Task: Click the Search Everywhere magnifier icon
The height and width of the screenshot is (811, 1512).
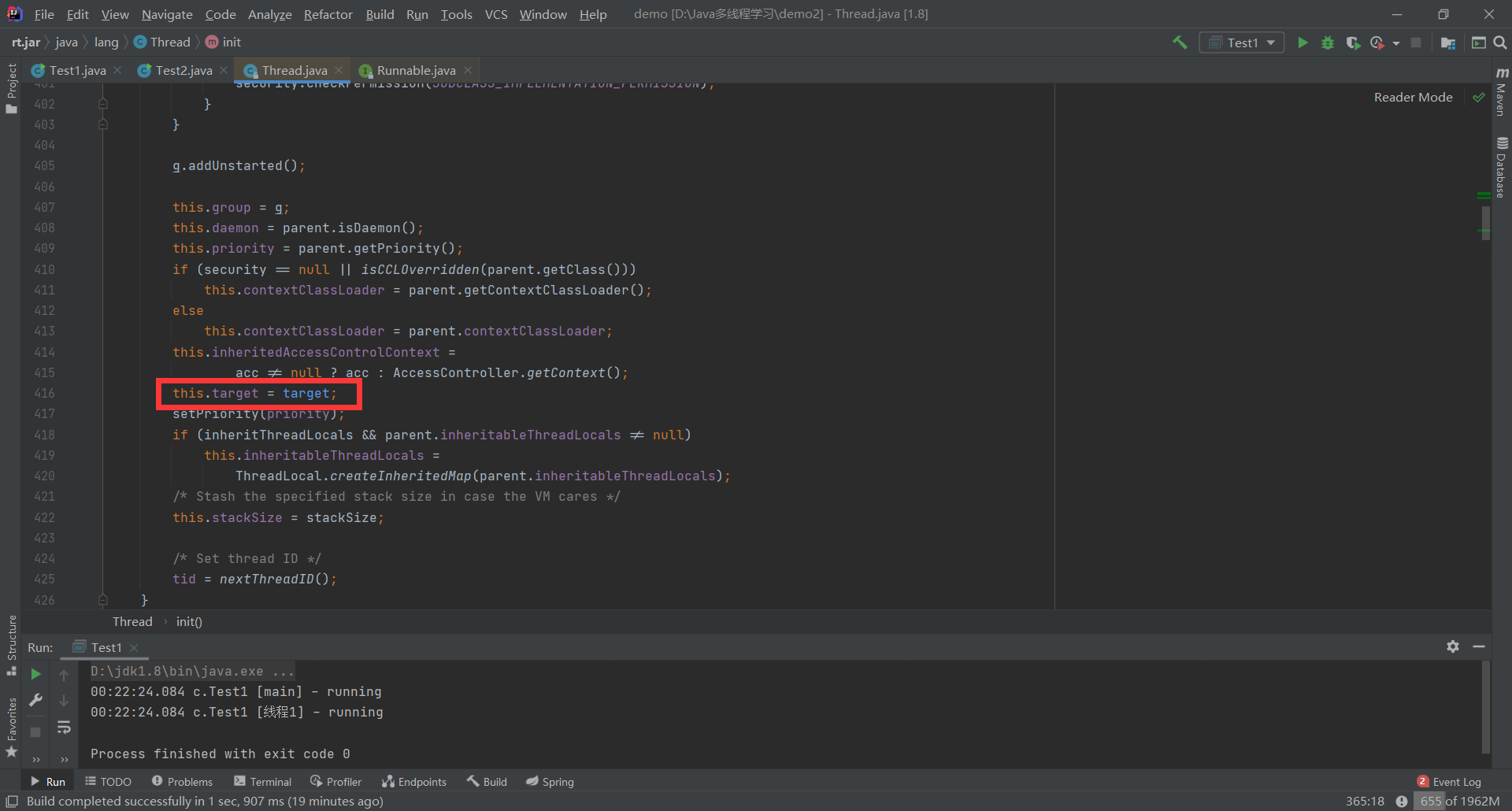Action: click(1500, 43)
